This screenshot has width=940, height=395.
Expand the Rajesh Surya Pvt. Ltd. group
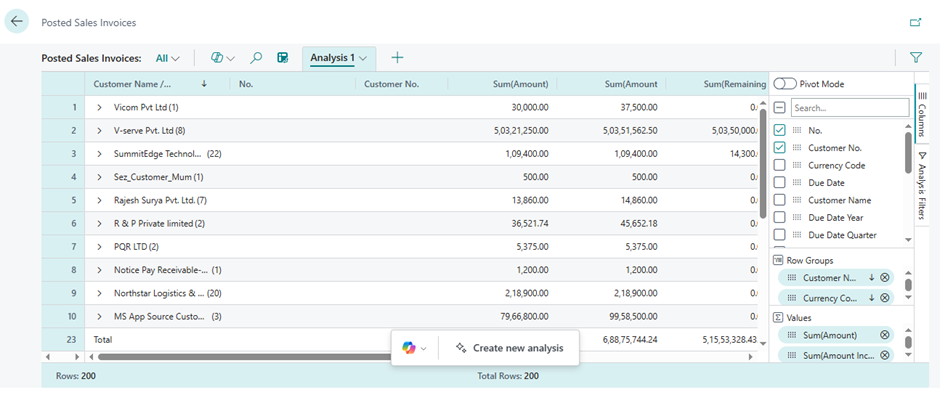click(x=100, y=200)
